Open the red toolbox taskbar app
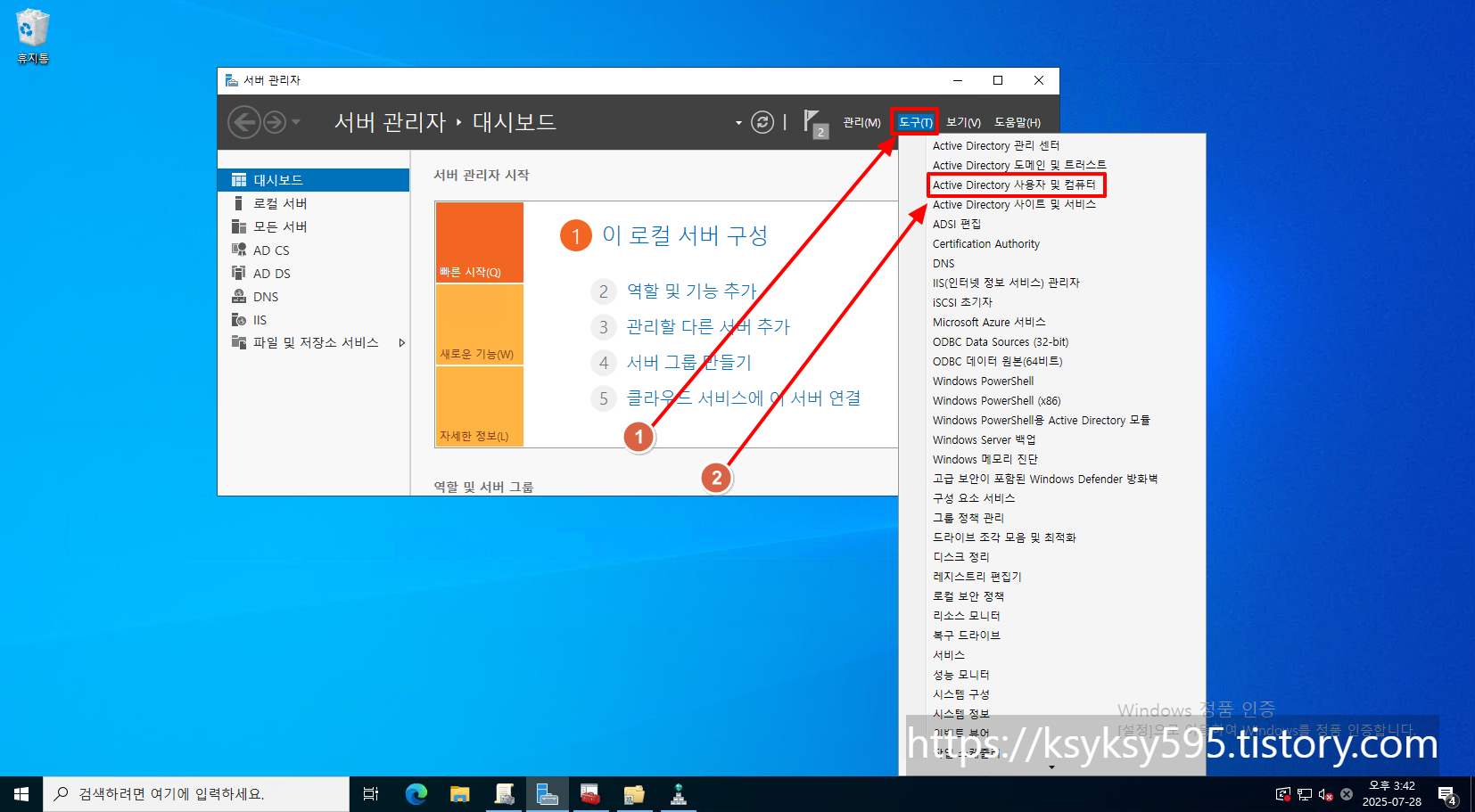 tap(590, 793)
